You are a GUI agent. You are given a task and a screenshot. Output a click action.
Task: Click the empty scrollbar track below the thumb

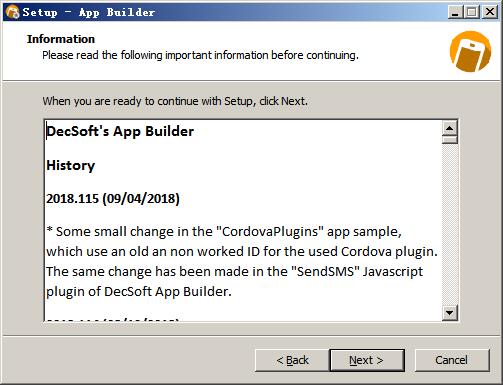click(x=450, y=224)
